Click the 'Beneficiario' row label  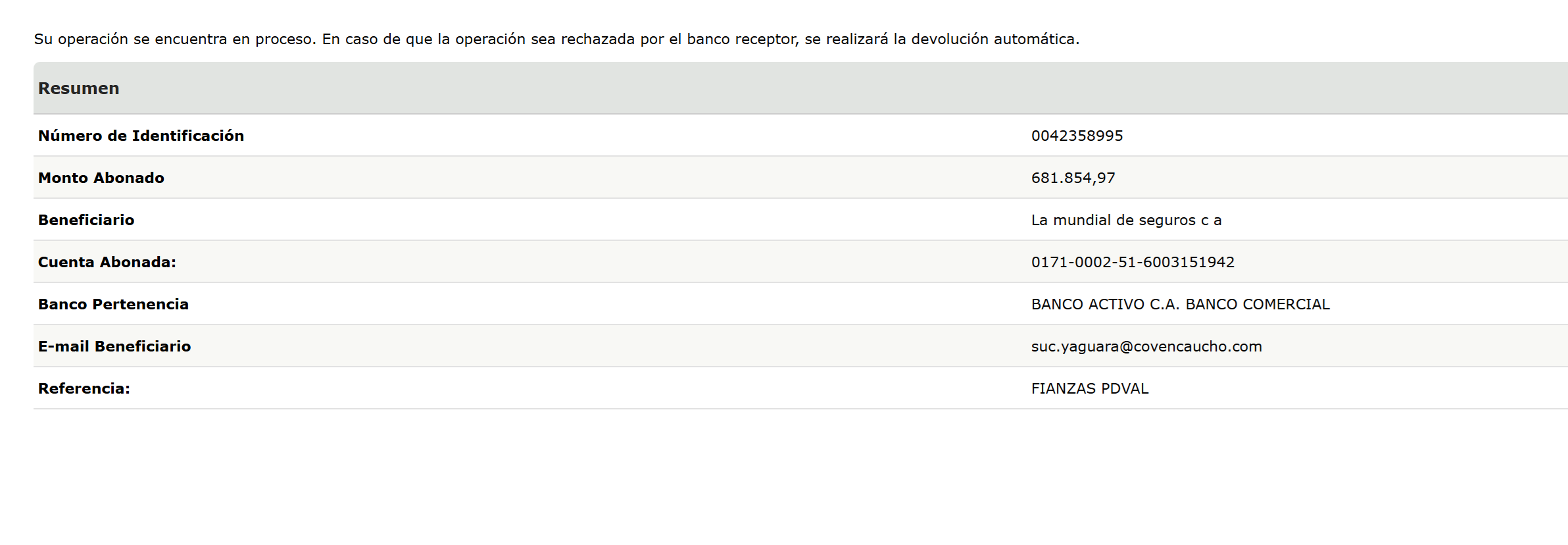pyautogui.click(x=86, y=220)
